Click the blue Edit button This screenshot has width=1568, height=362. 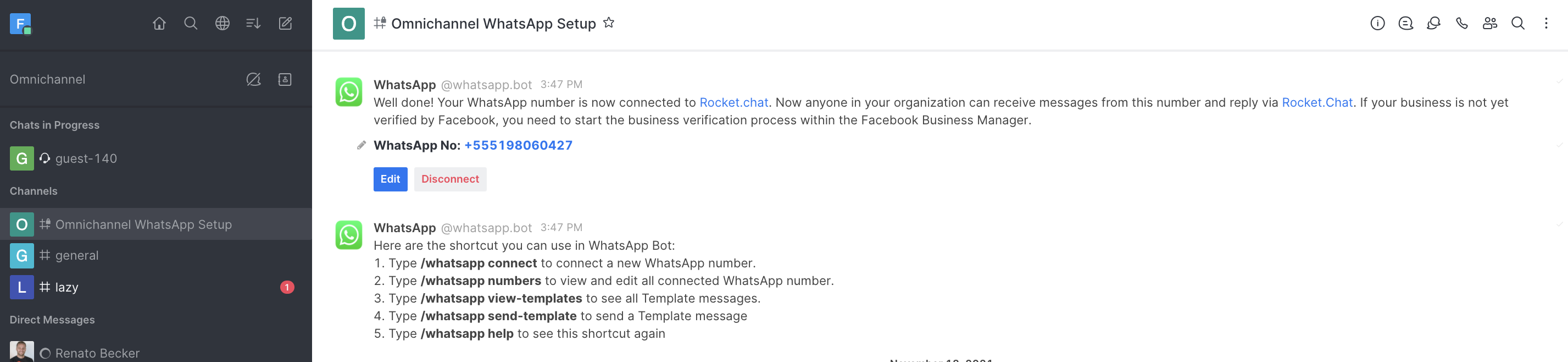(390, 179)
